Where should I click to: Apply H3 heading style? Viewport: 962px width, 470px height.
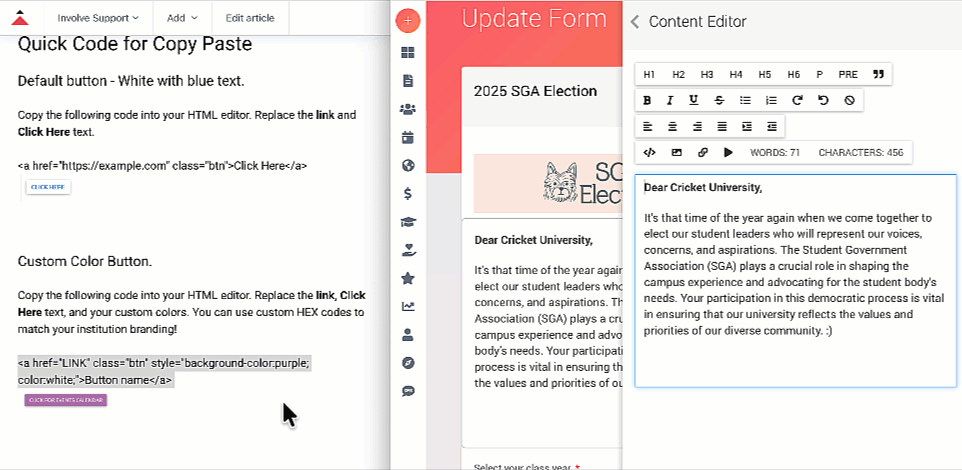point(707,74)
